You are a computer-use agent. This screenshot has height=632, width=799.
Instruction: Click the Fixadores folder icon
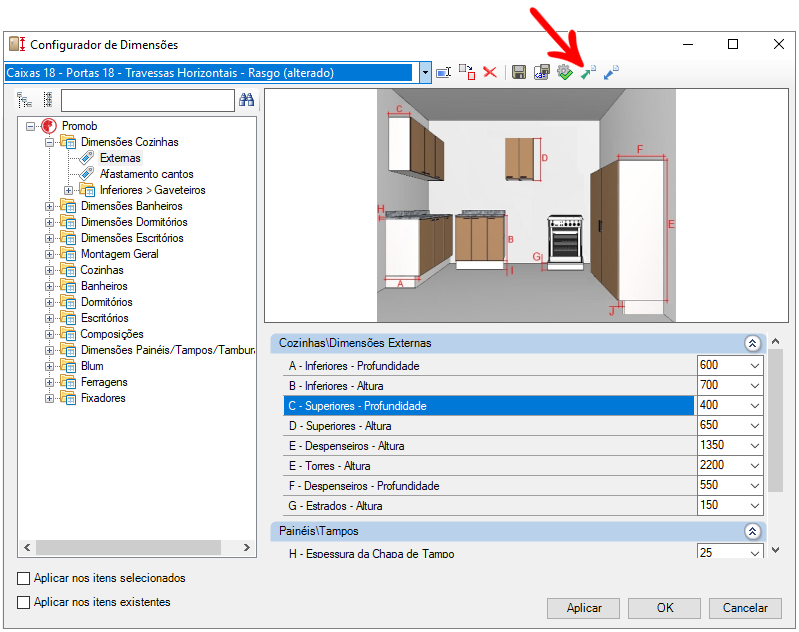point(68,398)
